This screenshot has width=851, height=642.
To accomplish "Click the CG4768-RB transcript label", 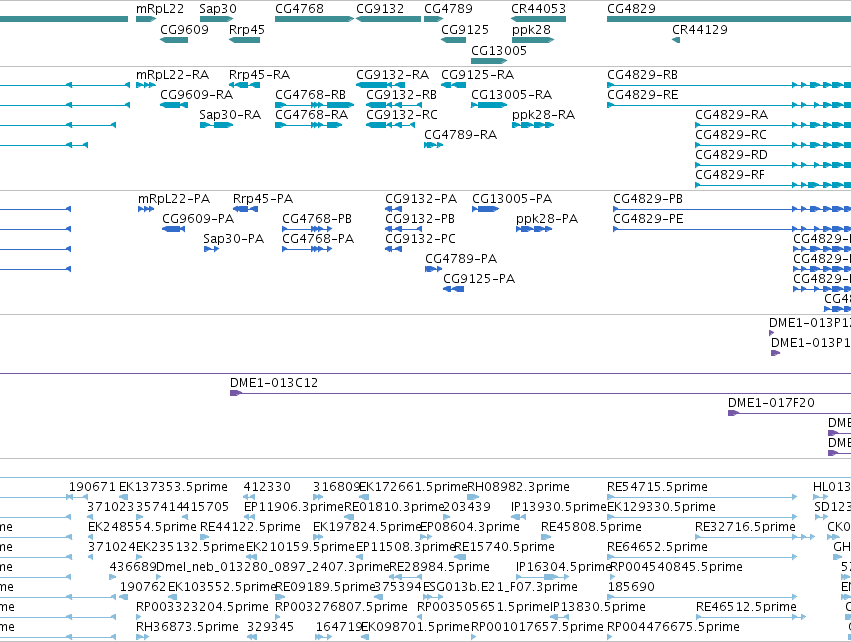I will pos(310,94).
